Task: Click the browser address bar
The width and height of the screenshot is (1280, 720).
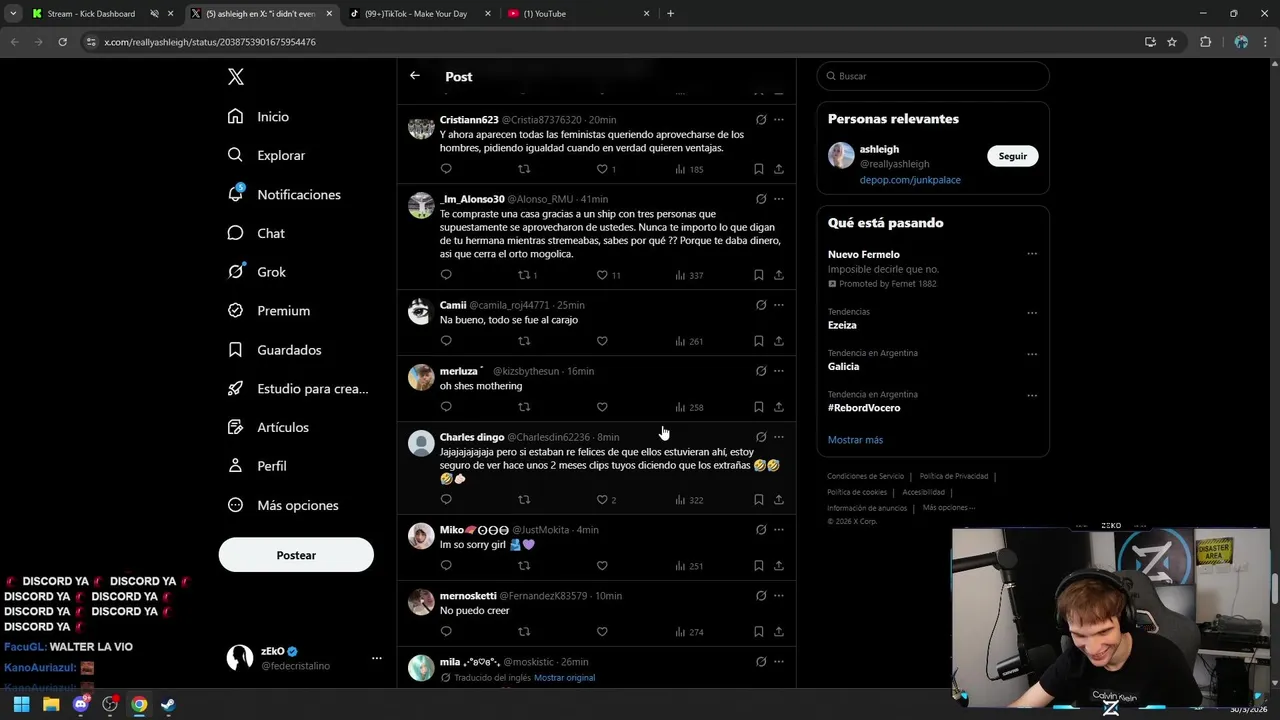Action: tap(620, 42)
